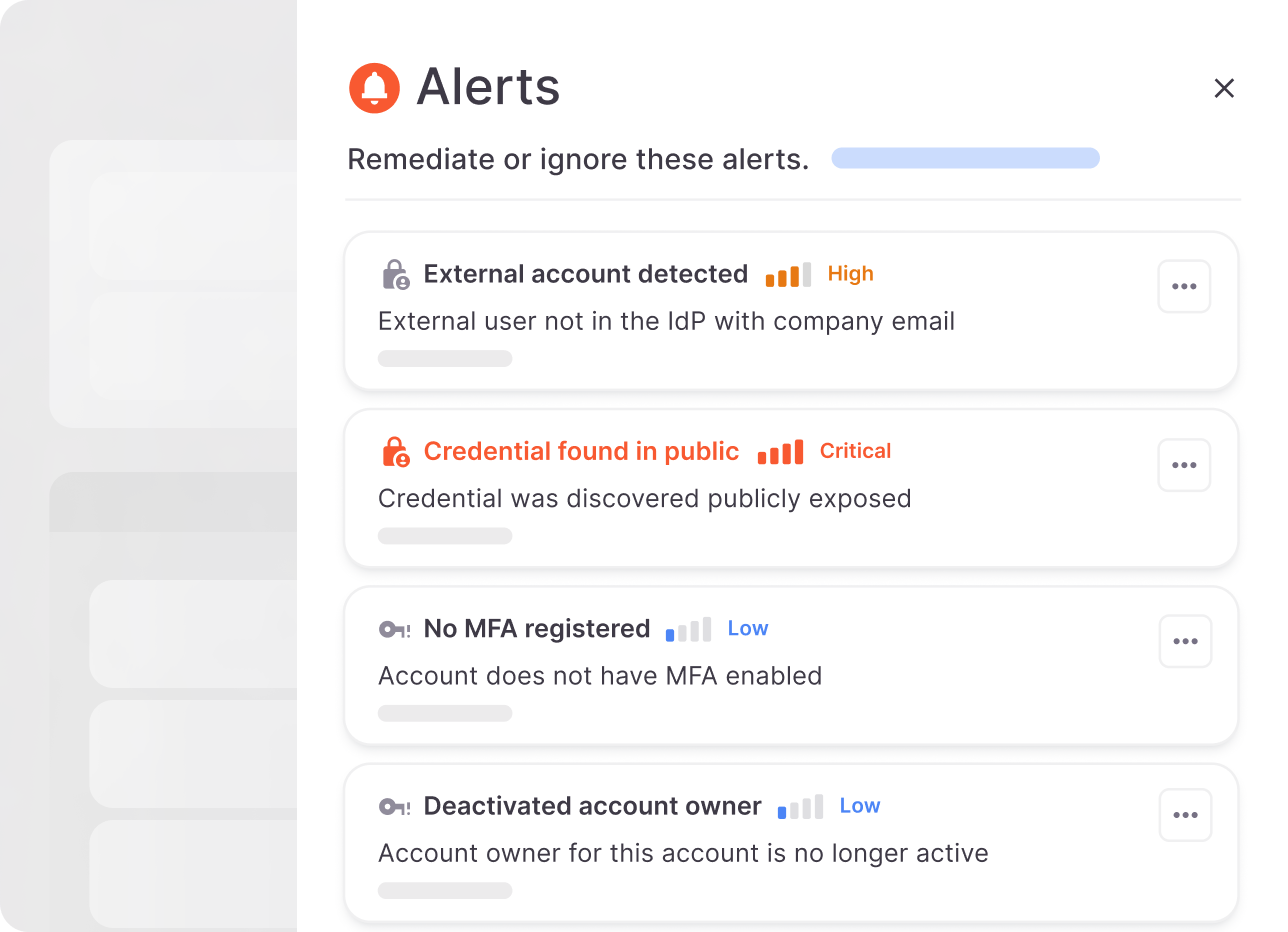1288x932 pixels.
Task: Close the Alerts panel
Action: coord(1224,88)
